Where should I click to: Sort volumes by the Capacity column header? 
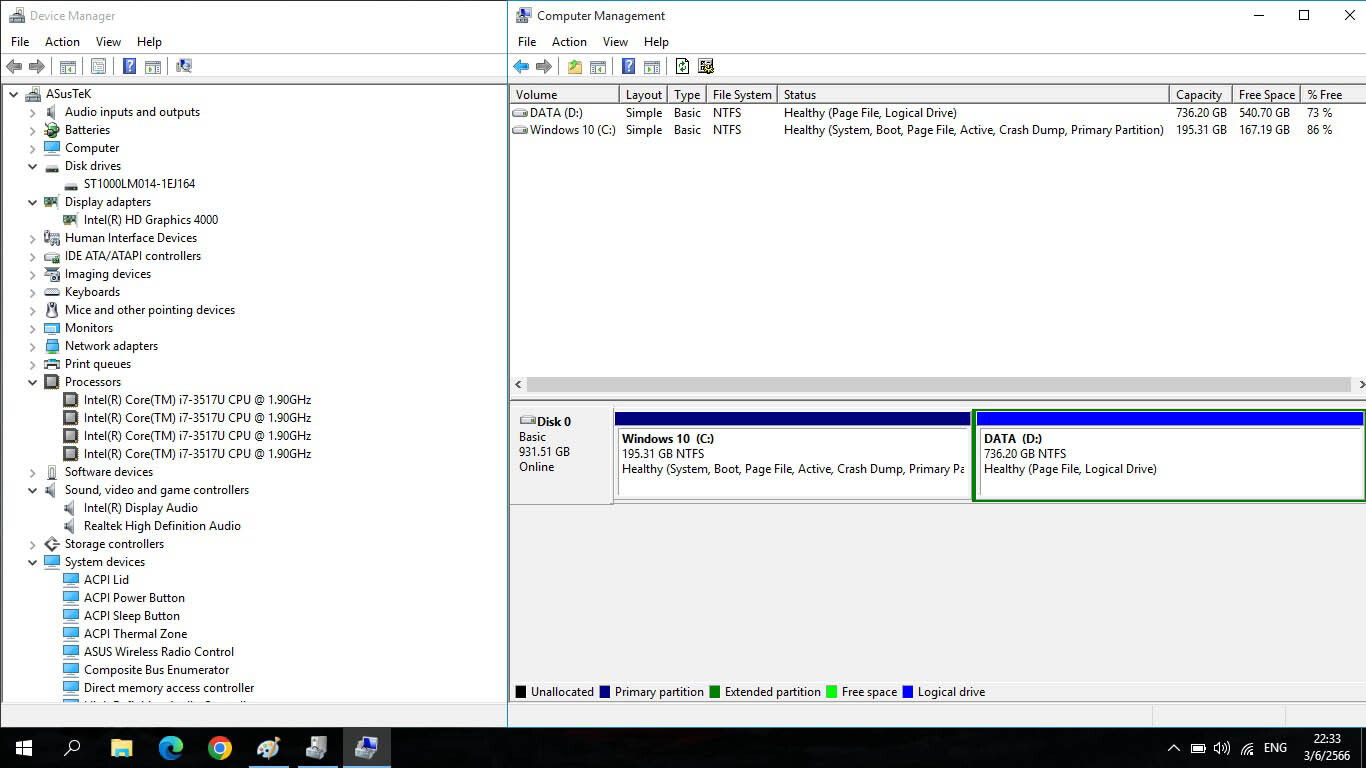(1200, 95)
